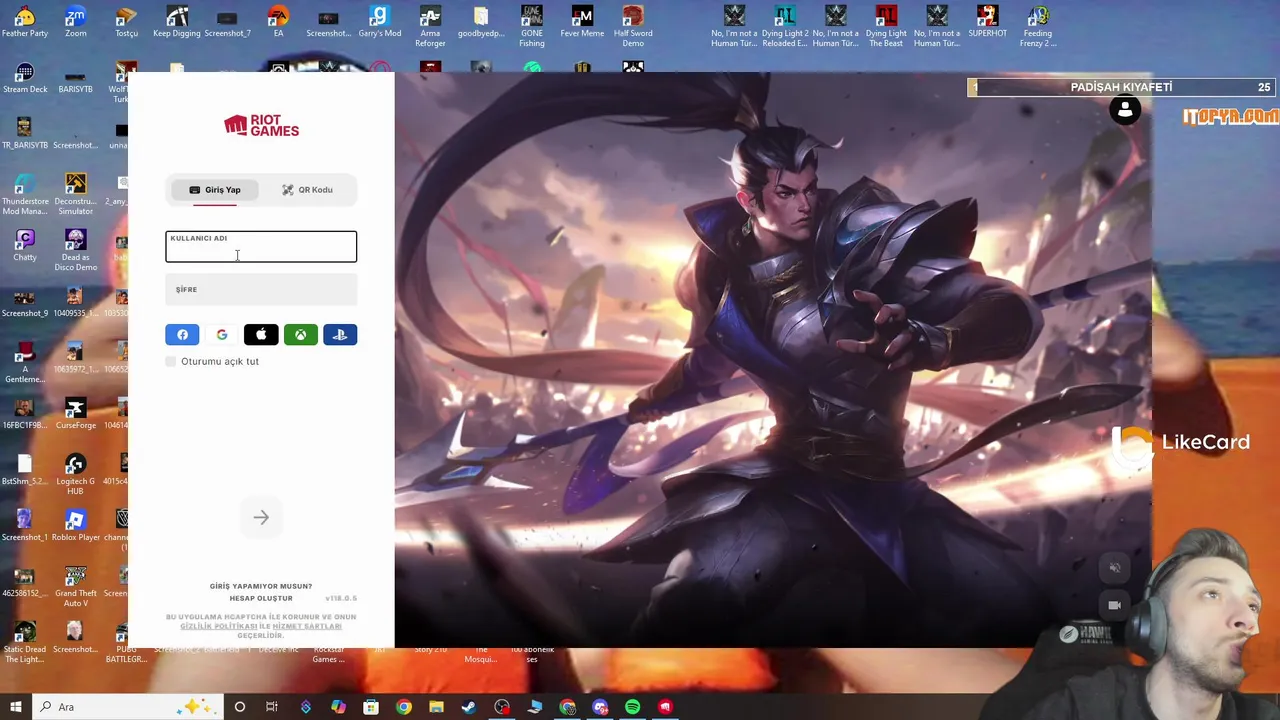Focus the 'Şifre' password field
This screenshot has height=720, width=1280.
(x=261, y=290)
